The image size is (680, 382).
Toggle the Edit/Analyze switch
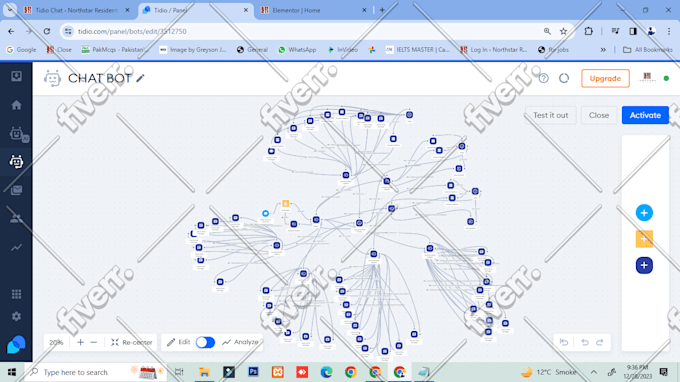click(205, 342)
